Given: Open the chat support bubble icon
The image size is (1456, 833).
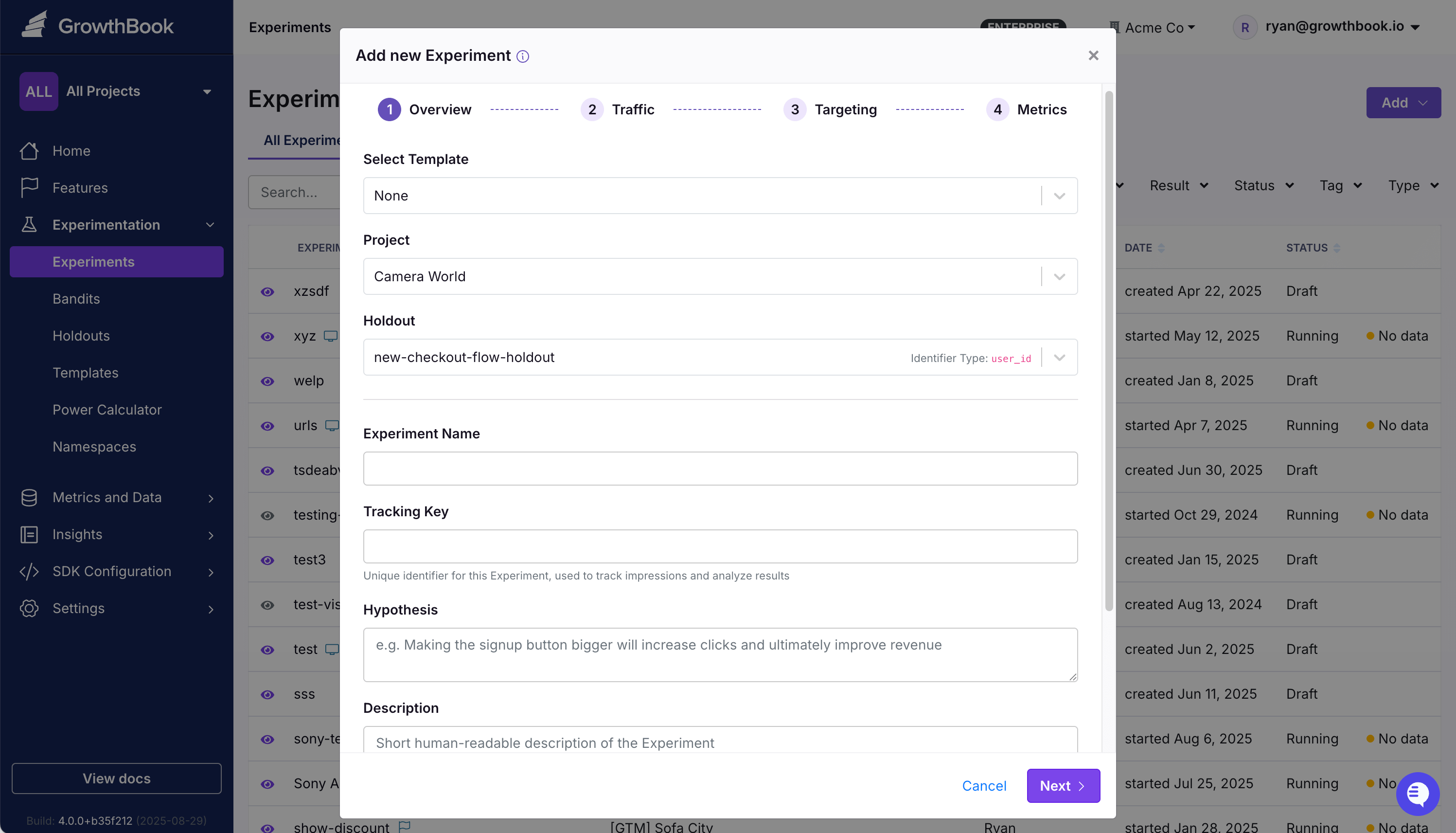Looking at the screenshot, I should [x=1417, y=794].
